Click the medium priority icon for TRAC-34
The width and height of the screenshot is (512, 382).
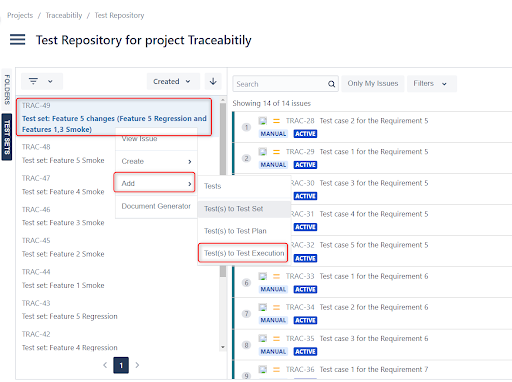tap(276, 307)
